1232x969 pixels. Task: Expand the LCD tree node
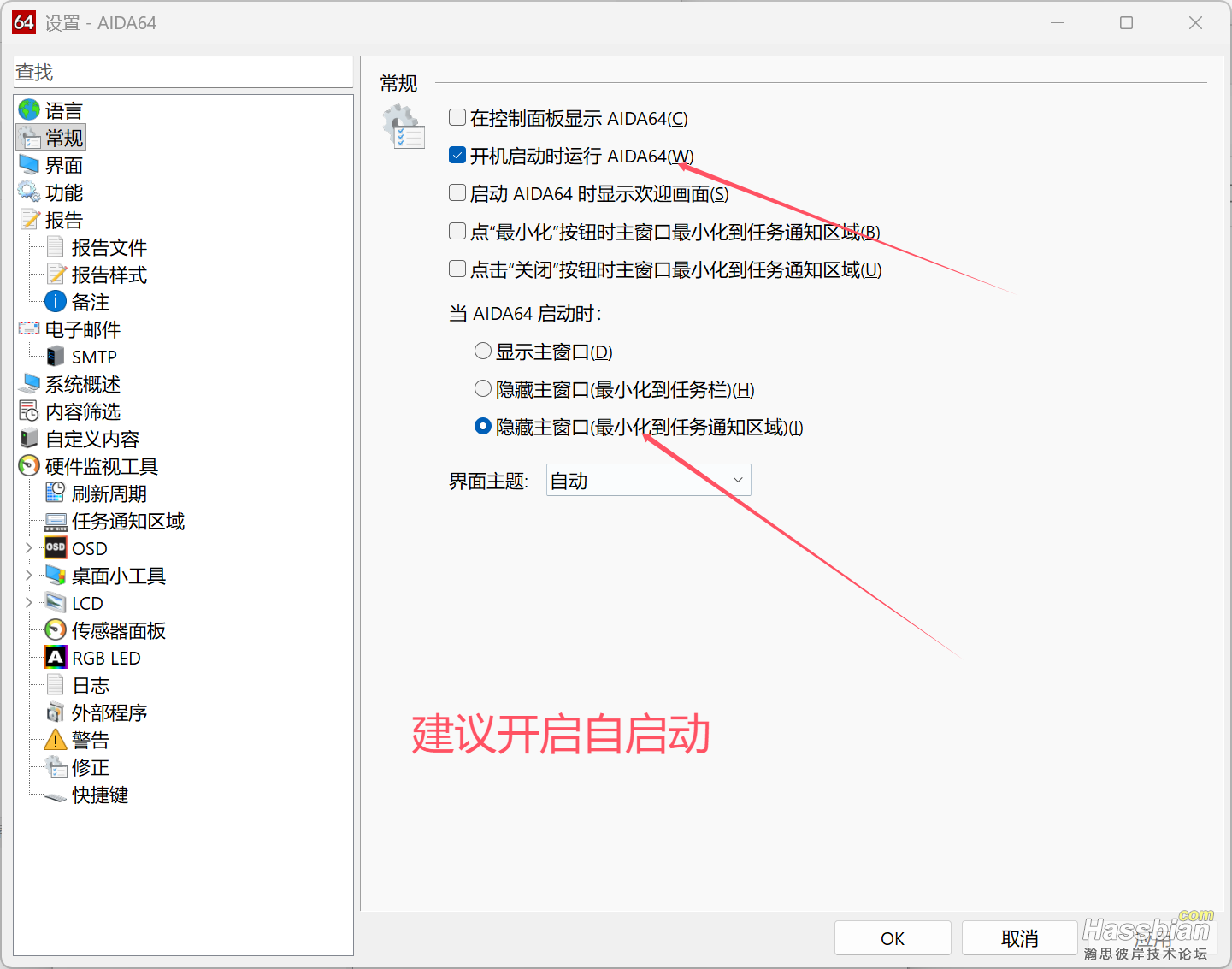tap(28, 603)
